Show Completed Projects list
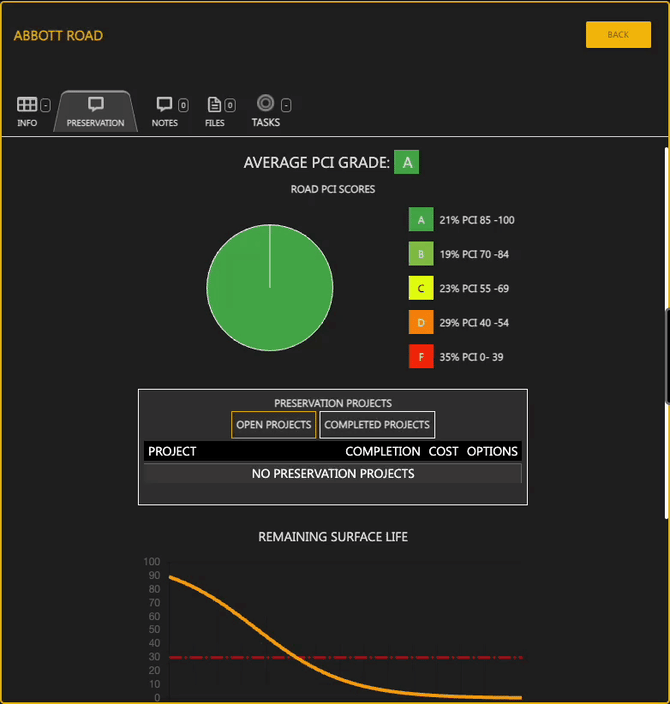670x704 pixels. tap(377, 425)
